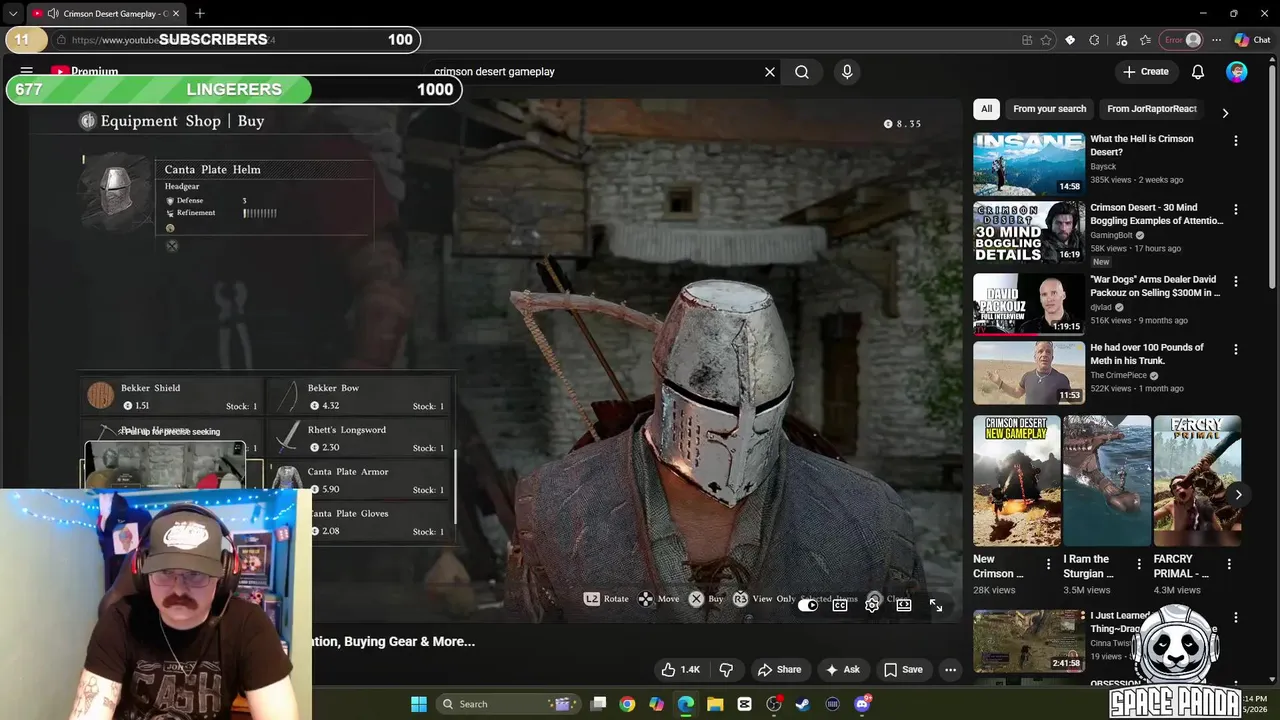Viewport: 1280px width, 720px height.
Task: Click the apps/split icon in address bar
Action: pyautogui.click(x=1027, y=40)
